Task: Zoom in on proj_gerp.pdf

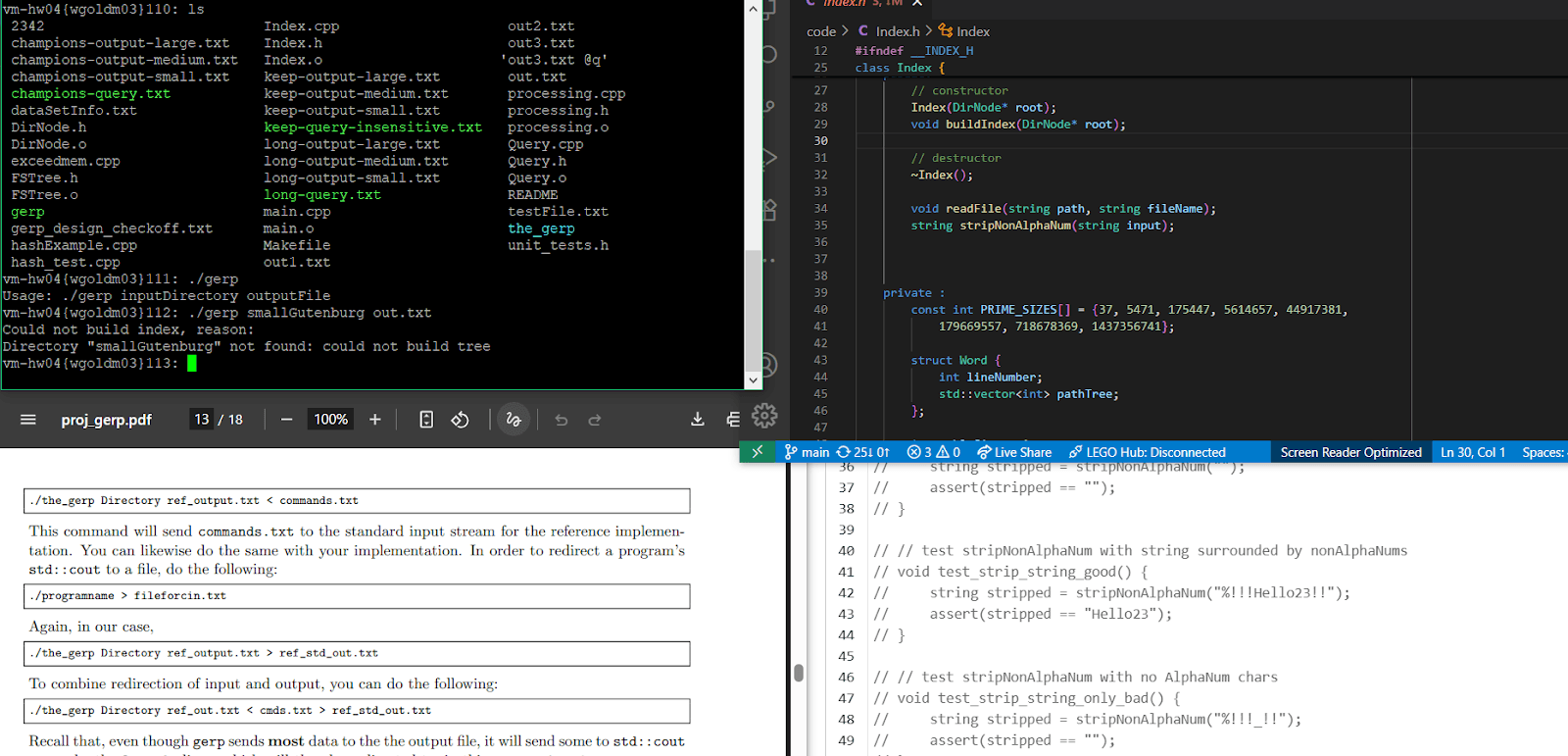Action: tap(374, 420)
